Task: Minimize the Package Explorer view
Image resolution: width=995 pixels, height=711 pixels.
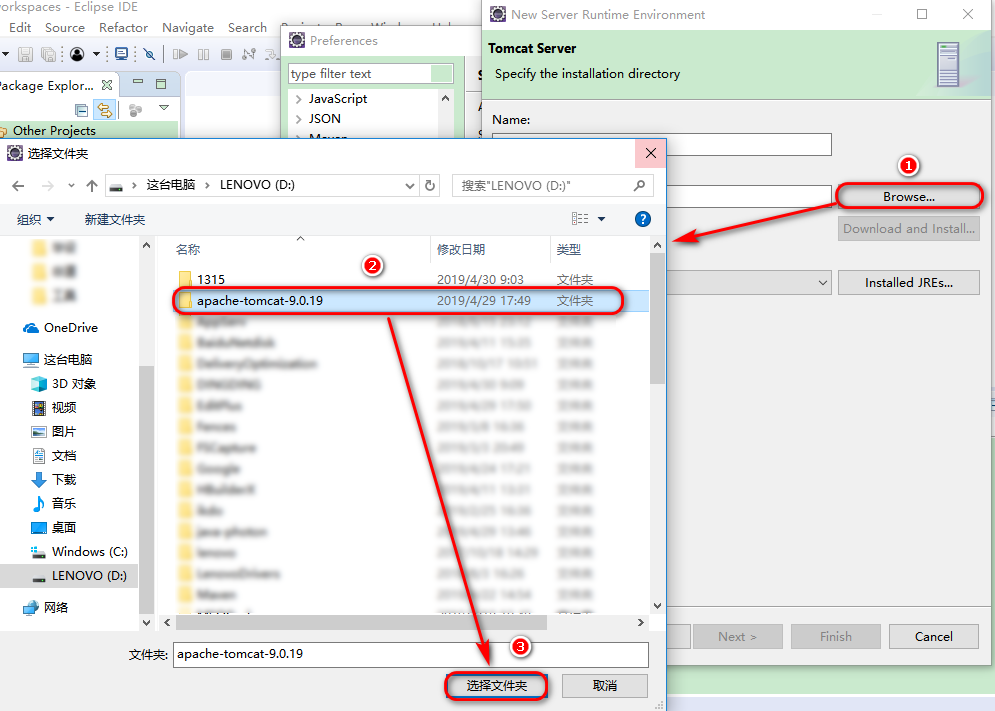Action: [138, 83]
